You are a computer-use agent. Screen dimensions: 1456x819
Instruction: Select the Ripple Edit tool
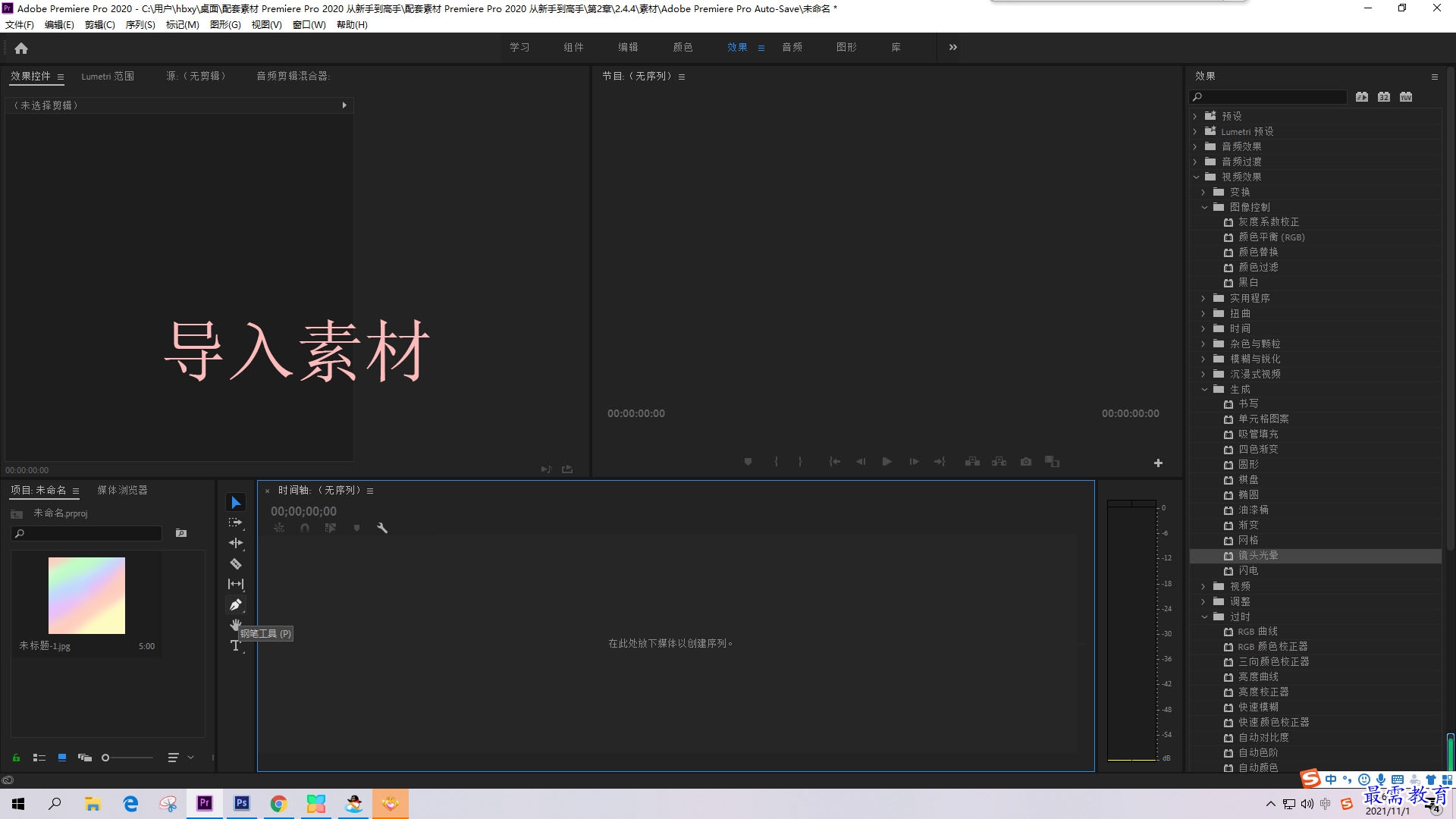236,543
